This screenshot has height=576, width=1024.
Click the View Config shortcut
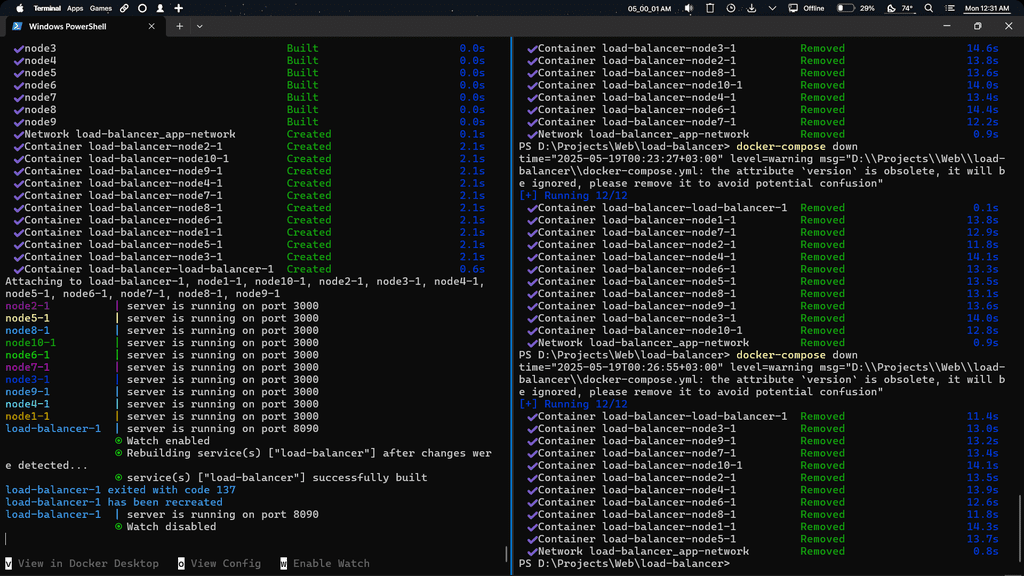[x=219, y=564]
